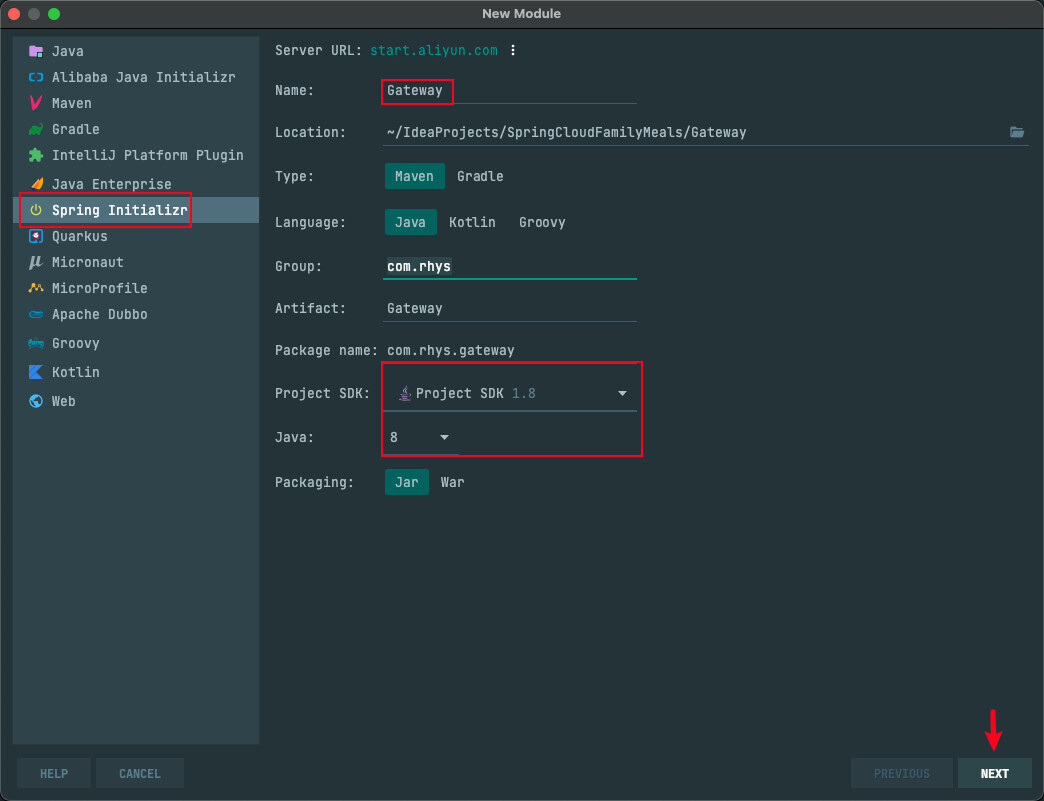This screenshot has height=801, width=1044.
Task: Click the HELP button
Action: (54, 773)
